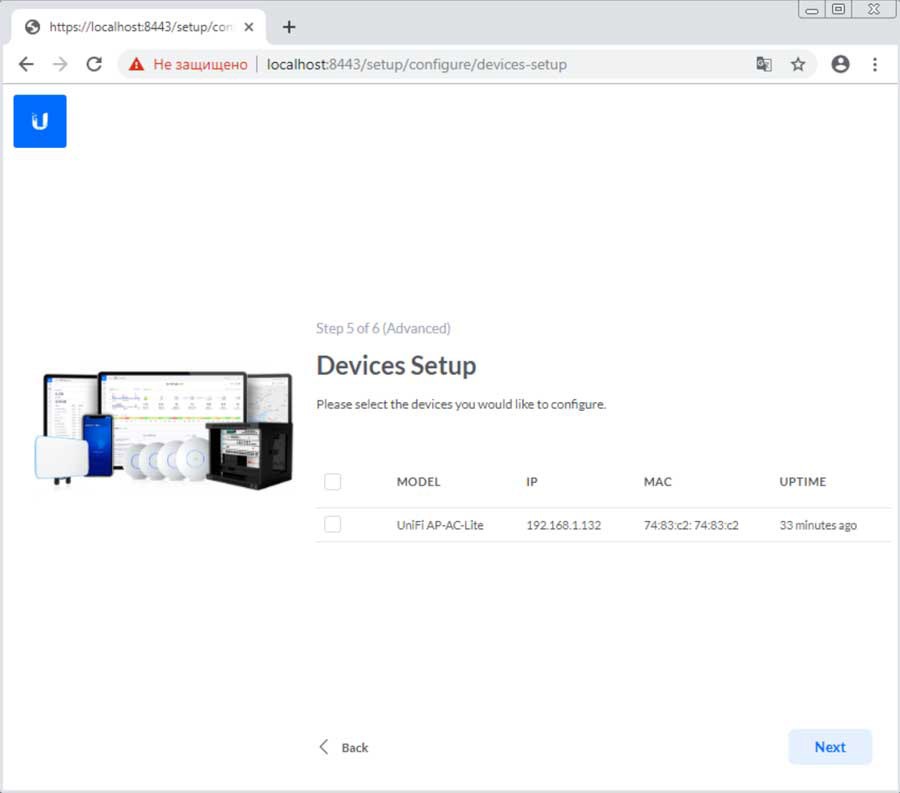This screenshot has height=793, width=900.
Task: Click the "Step 5 of 6 (Advanced)" text
Action: pyautogui.click(x=383, y=328)
